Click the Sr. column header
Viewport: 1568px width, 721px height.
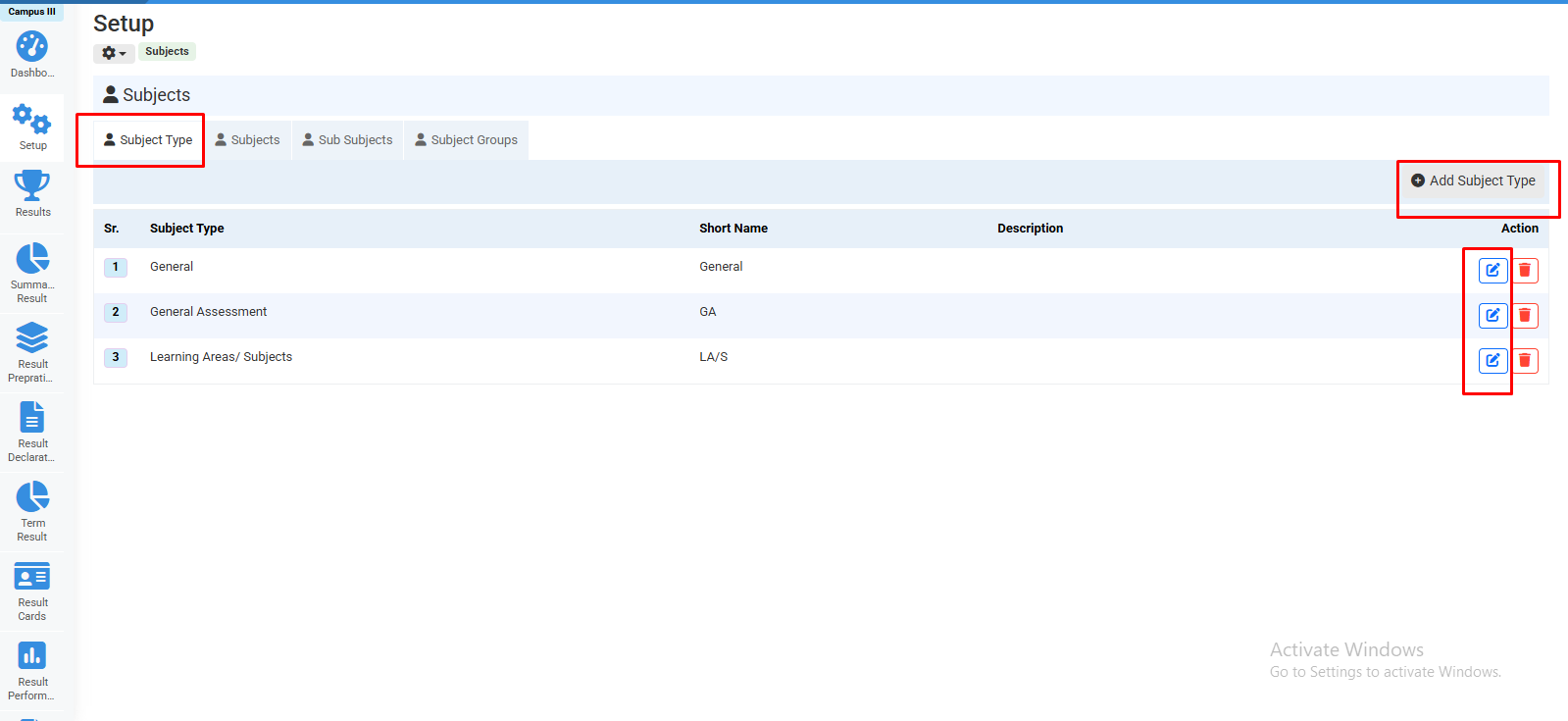coord(112,229)
